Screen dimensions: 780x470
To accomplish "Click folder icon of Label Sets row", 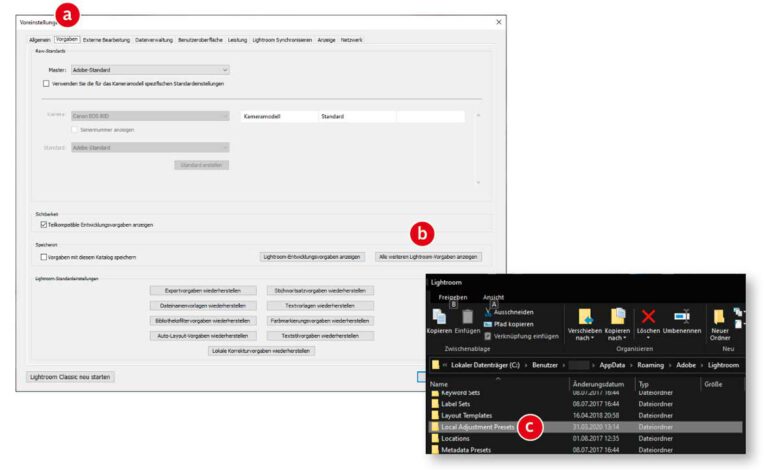I will [x=435, y=404].
